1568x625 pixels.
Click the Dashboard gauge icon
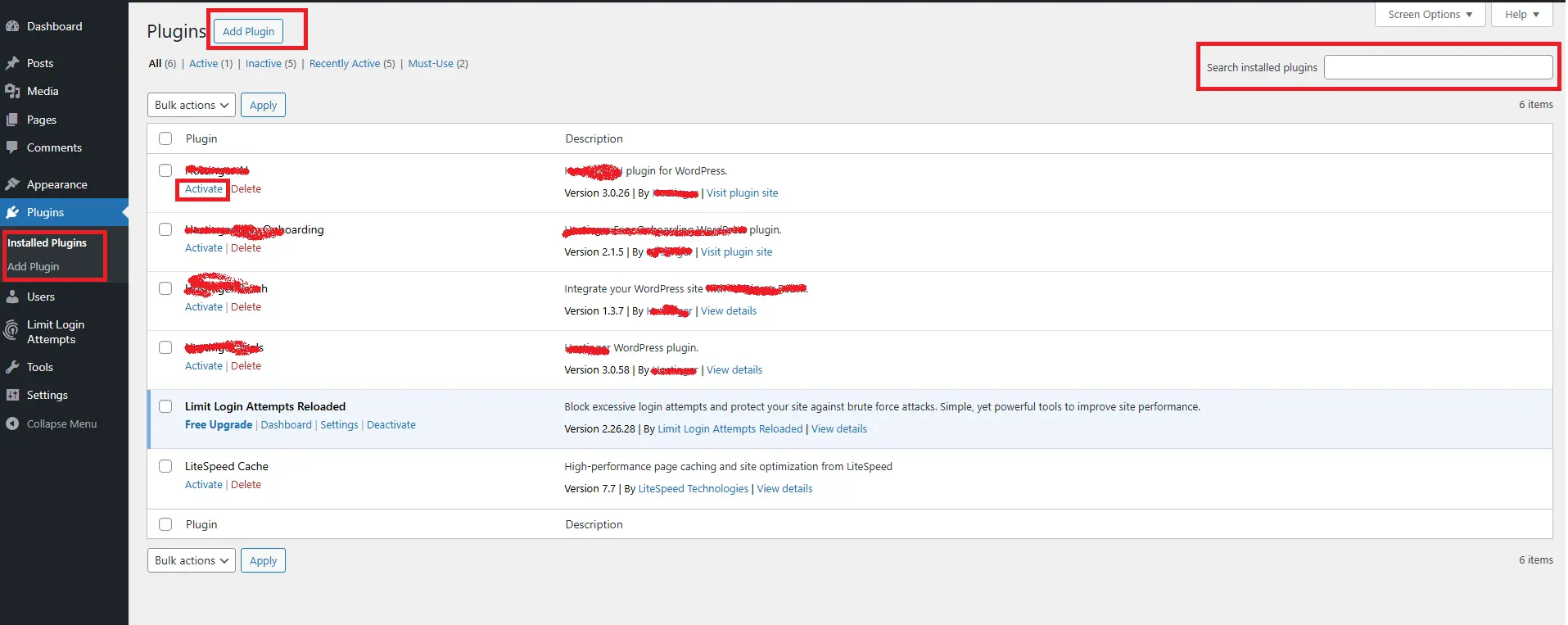tap(12, 26)
